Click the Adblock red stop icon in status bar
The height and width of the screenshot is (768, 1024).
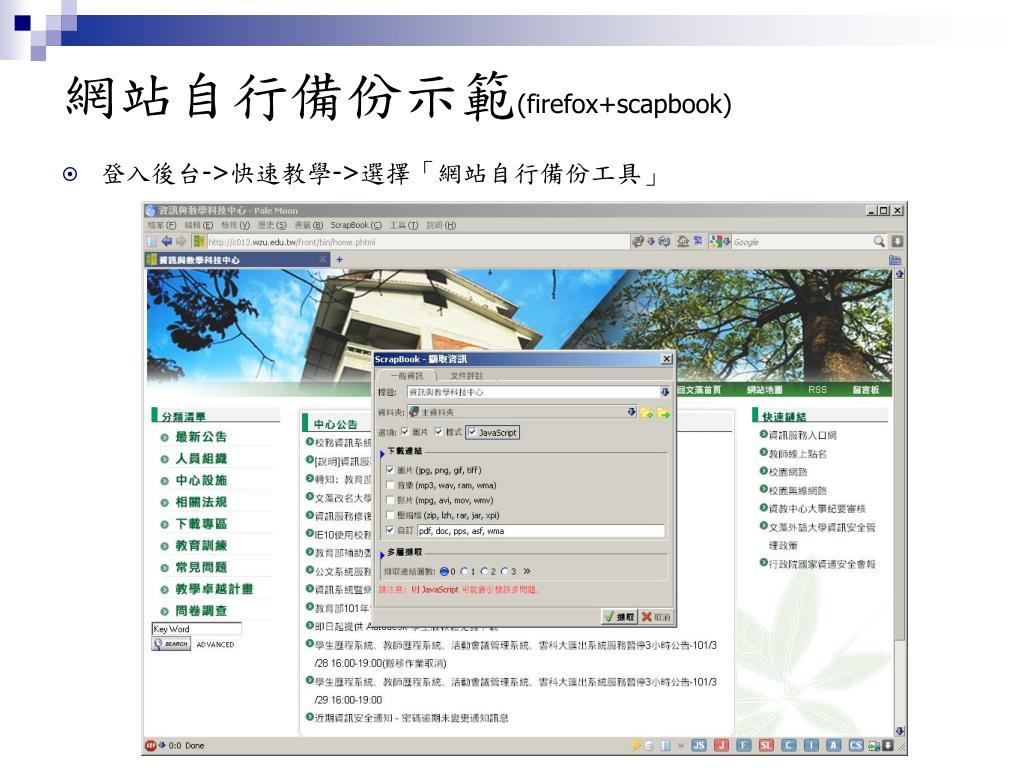pos(151,746)
